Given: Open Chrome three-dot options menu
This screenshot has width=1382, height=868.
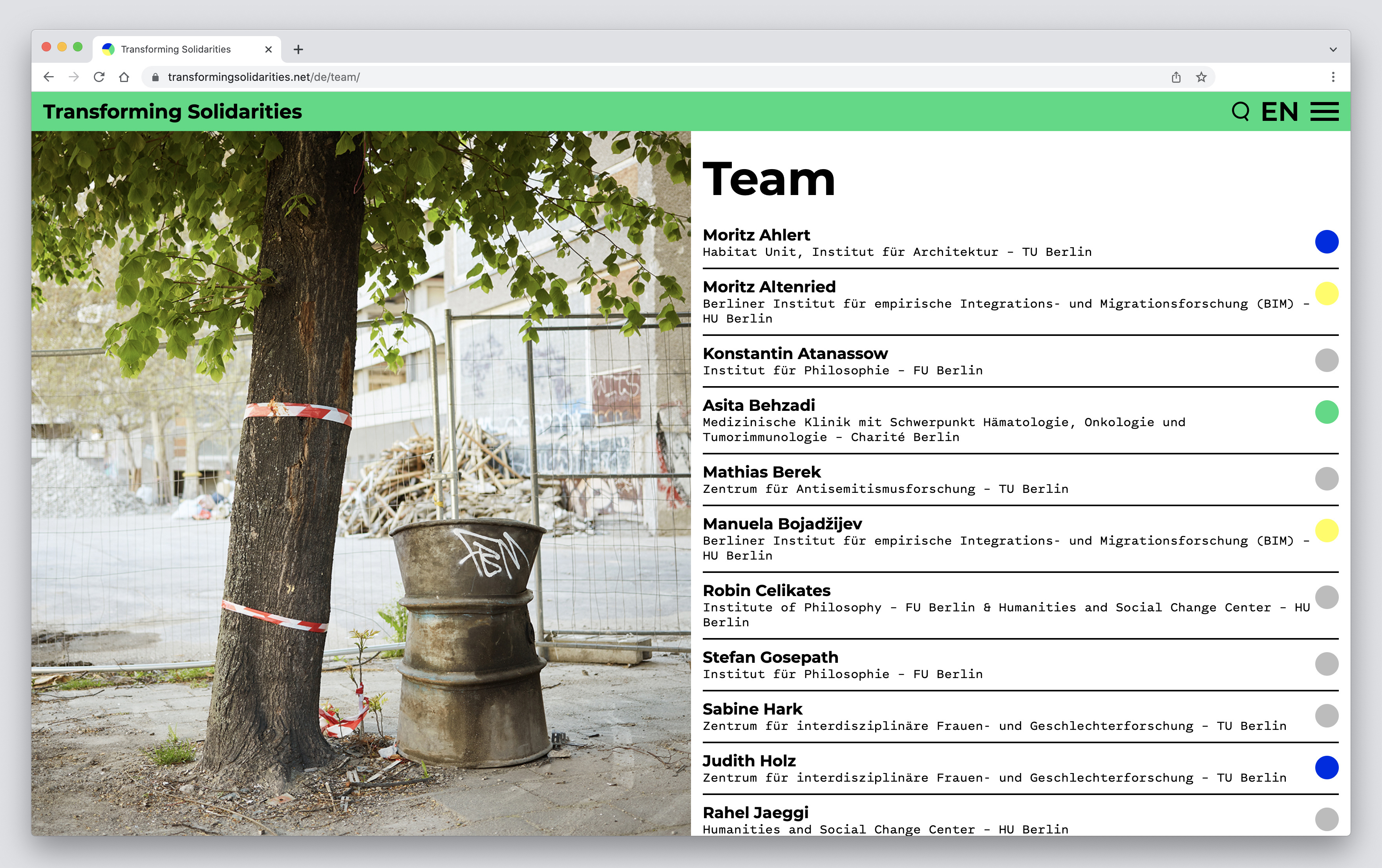Looking at the screenshot, I should tap(1333, 77).
